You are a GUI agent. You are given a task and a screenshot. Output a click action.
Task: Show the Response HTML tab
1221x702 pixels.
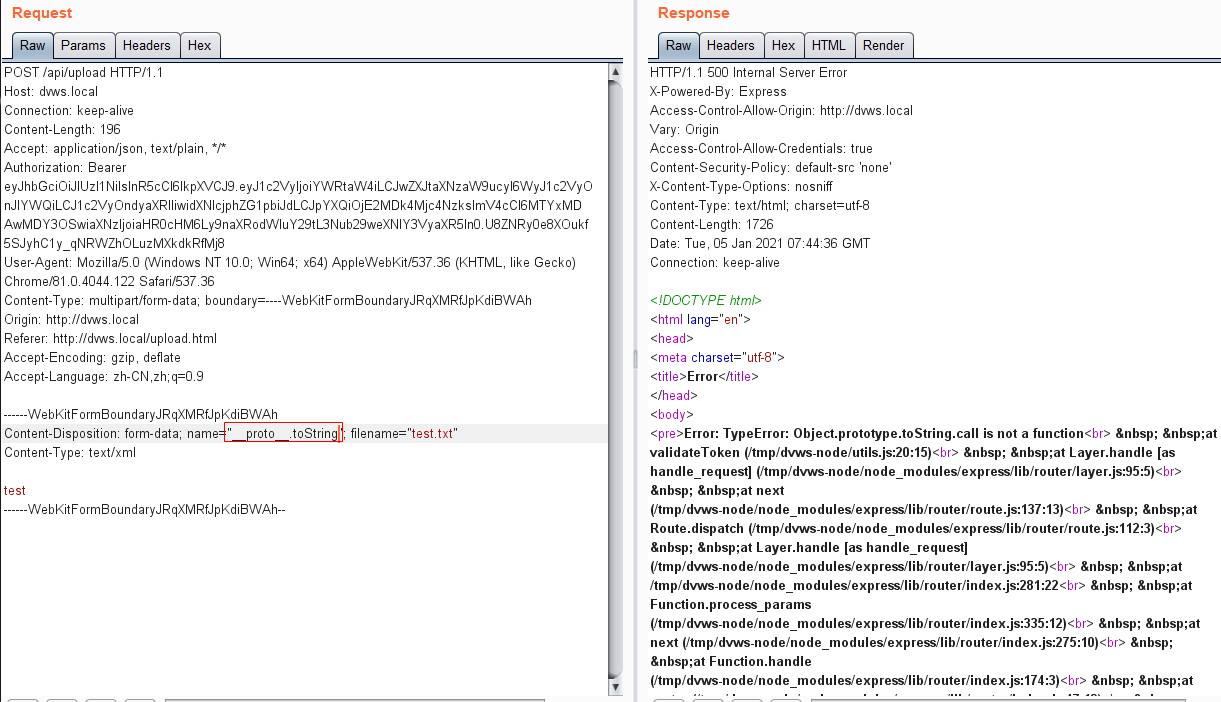click(828, 45)
